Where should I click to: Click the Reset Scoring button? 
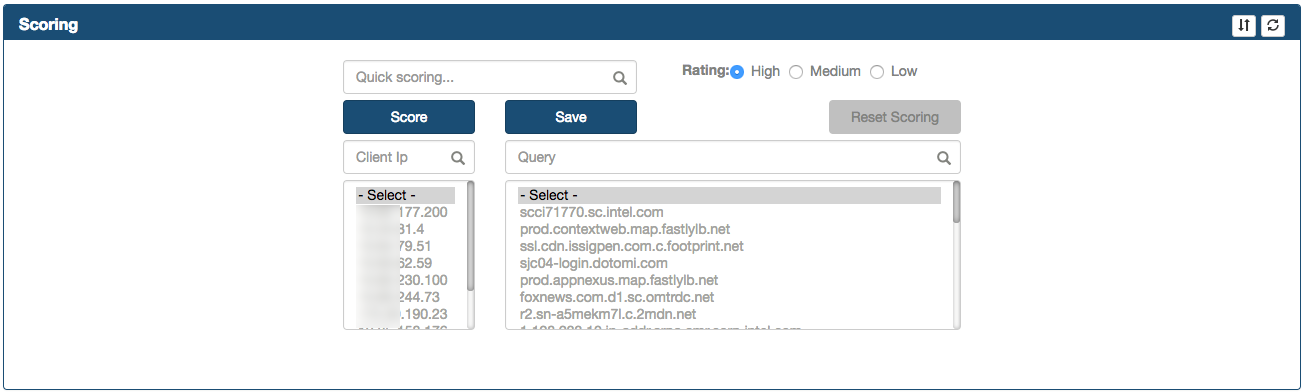[895, 117]
